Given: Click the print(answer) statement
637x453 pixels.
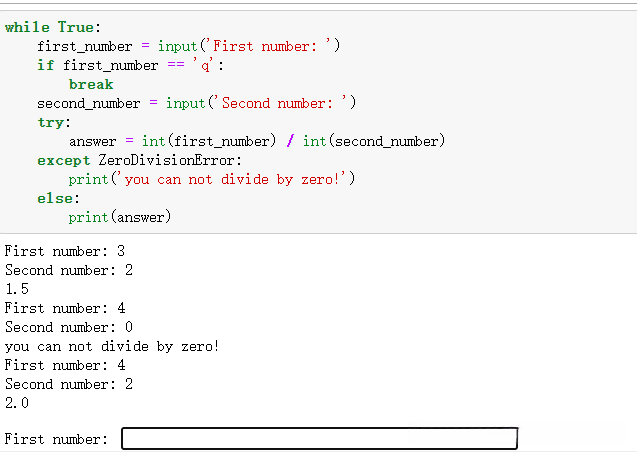Looking at the screenshot, I should coord(120,217).
